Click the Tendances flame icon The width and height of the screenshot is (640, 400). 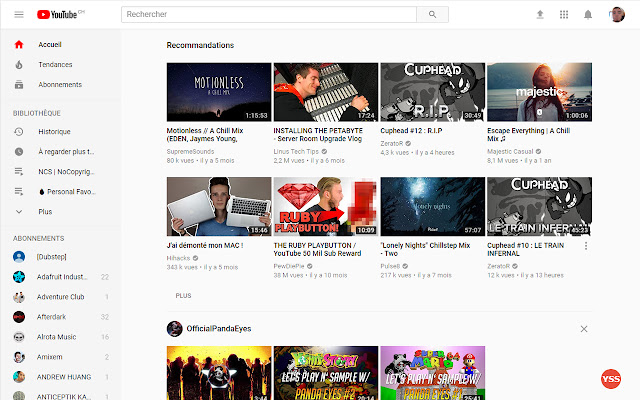[x=19, y=64]
